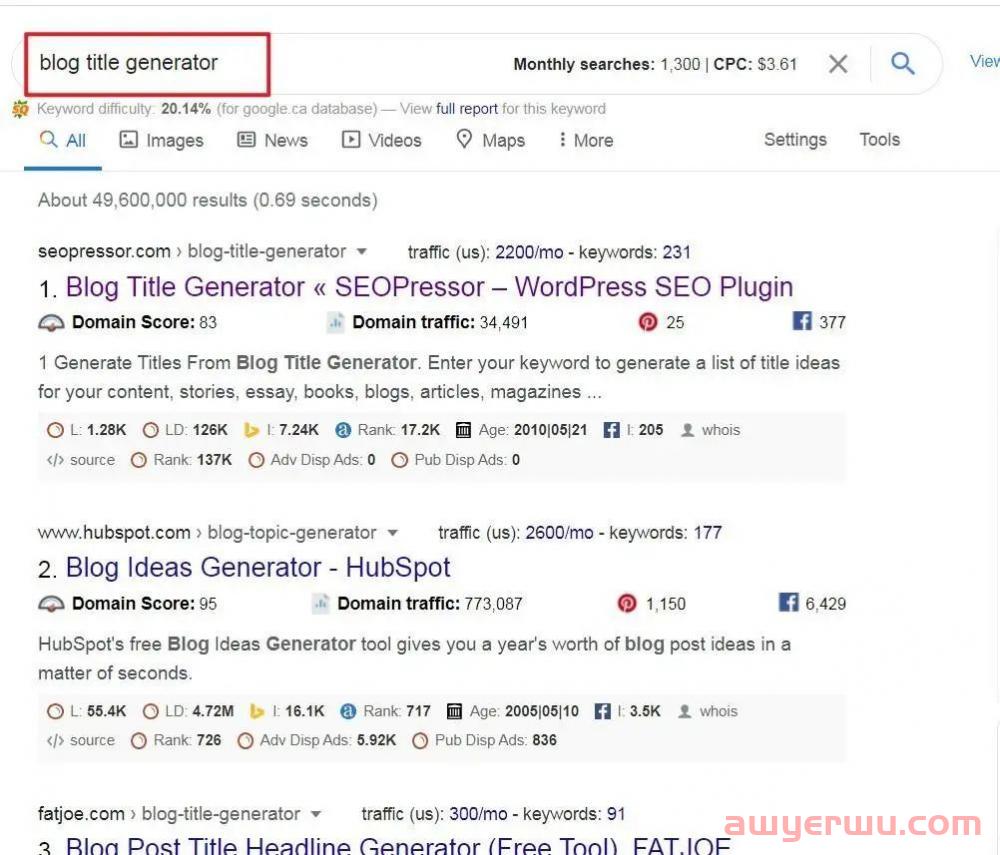Click the Facebook icon showing 6,429
This screenshot has height=855, width=1000.
click(788, 602)
